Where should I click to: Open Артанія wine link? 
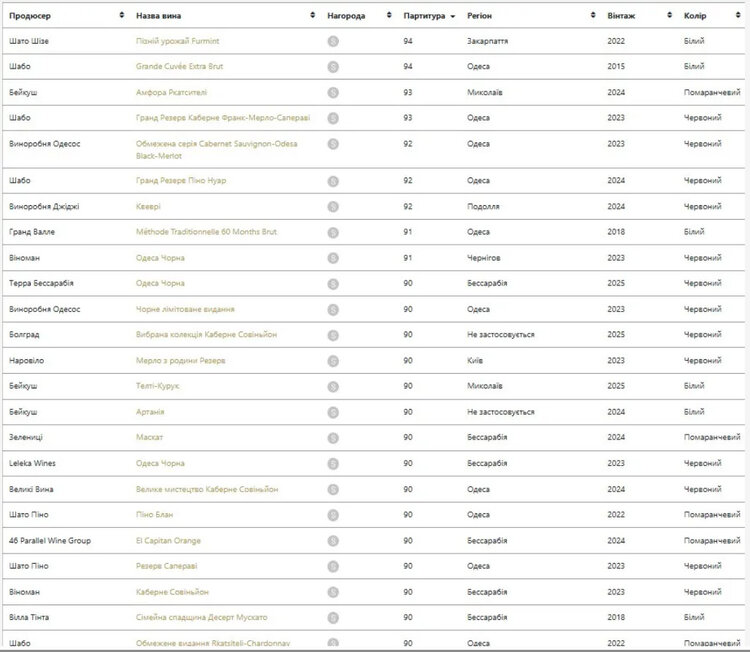(150, 412)
